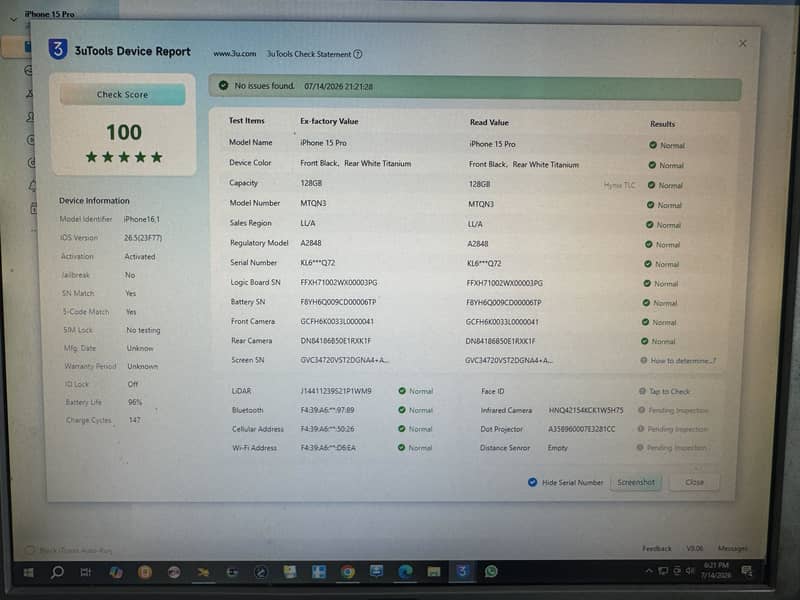This screenshot has width=800, height=600.
Task: Open the www.3u.com link
Action: coord(235,54)
